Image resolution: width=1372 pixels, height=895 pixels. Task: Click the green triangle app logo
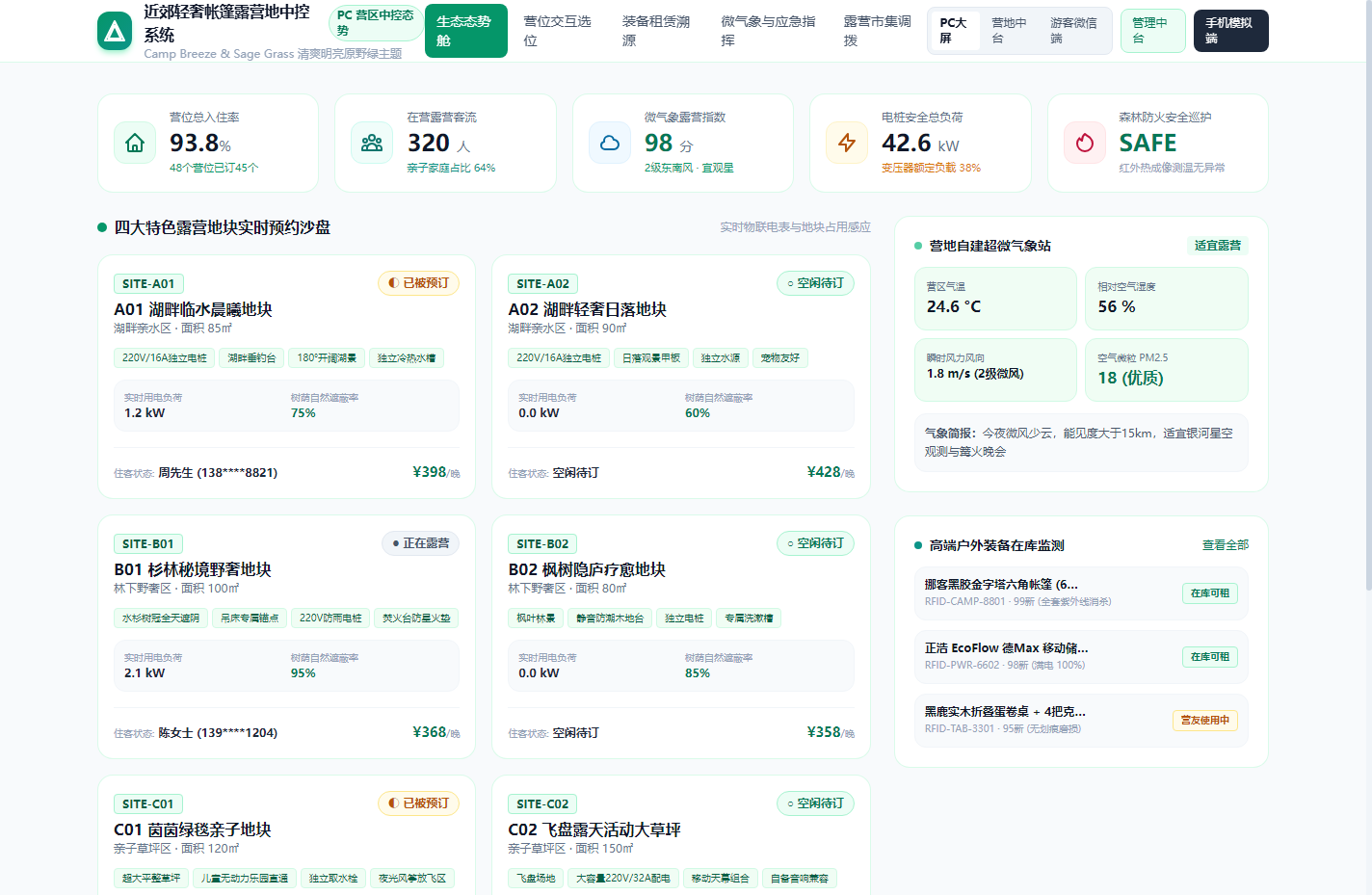115,31
